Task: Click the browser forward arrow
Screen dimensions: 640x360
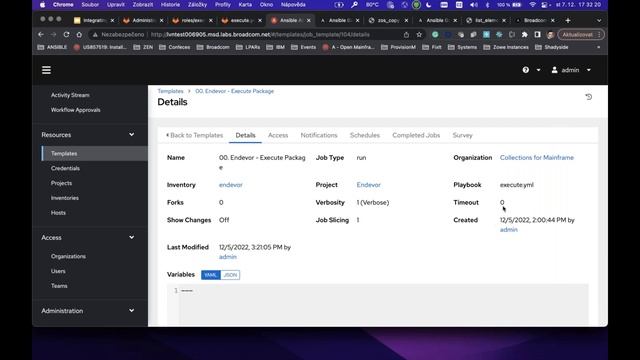Action: [53, 35]
